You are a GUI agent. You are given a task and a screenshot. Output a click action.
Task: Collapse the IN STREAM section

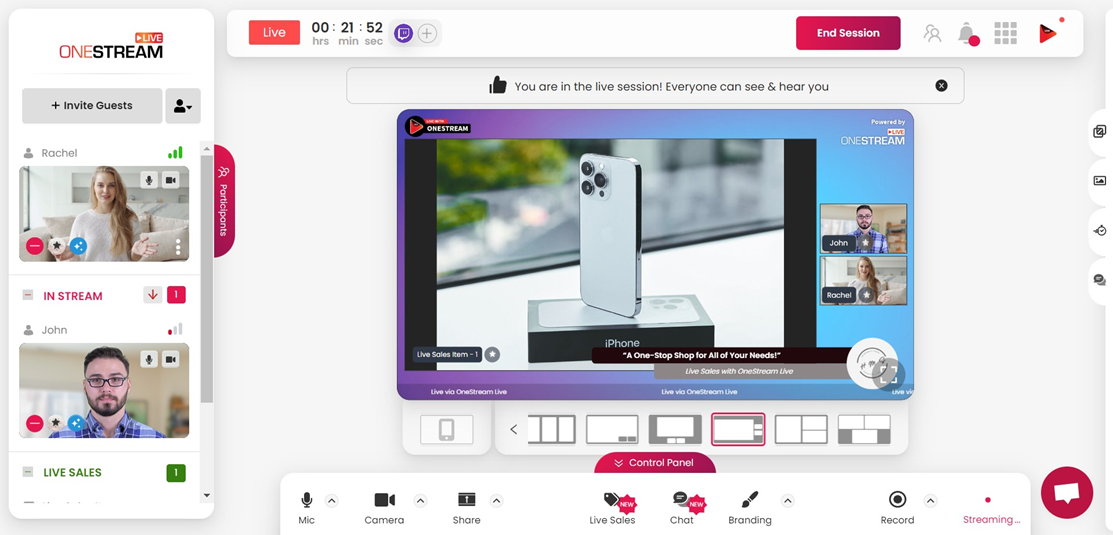pos(28,295)
